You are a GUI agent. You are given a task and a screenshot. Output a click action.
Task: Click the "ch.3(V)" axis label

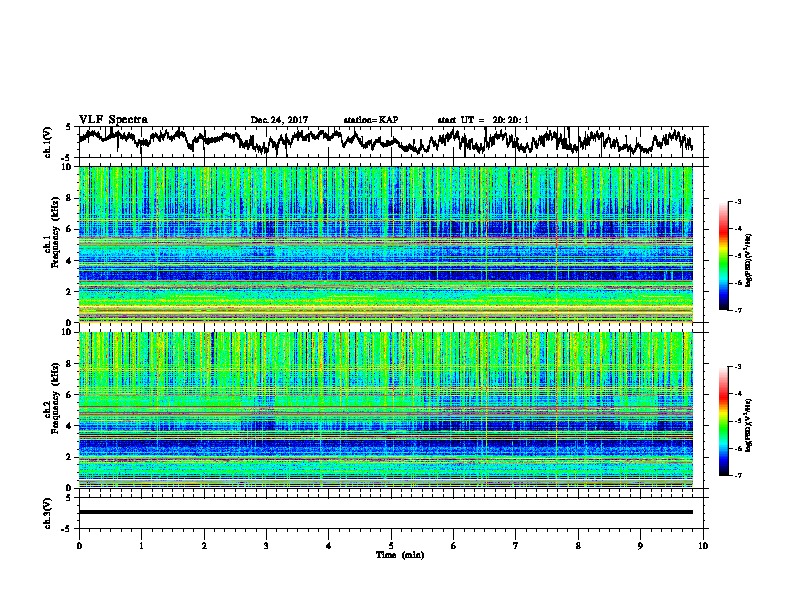pos(48,513)
